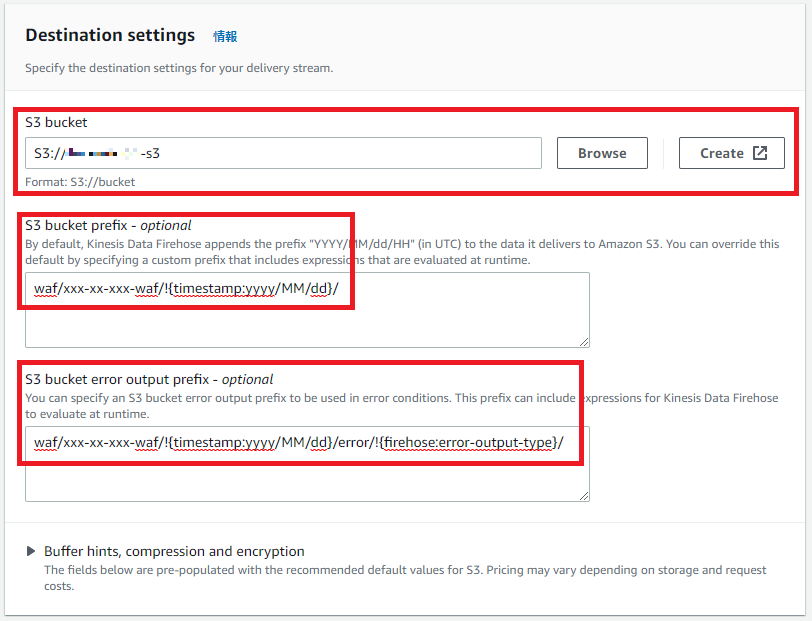Click the 'Specify the destination settings' description
Viewport: 812px width, 621px height.
pos(178,68)
